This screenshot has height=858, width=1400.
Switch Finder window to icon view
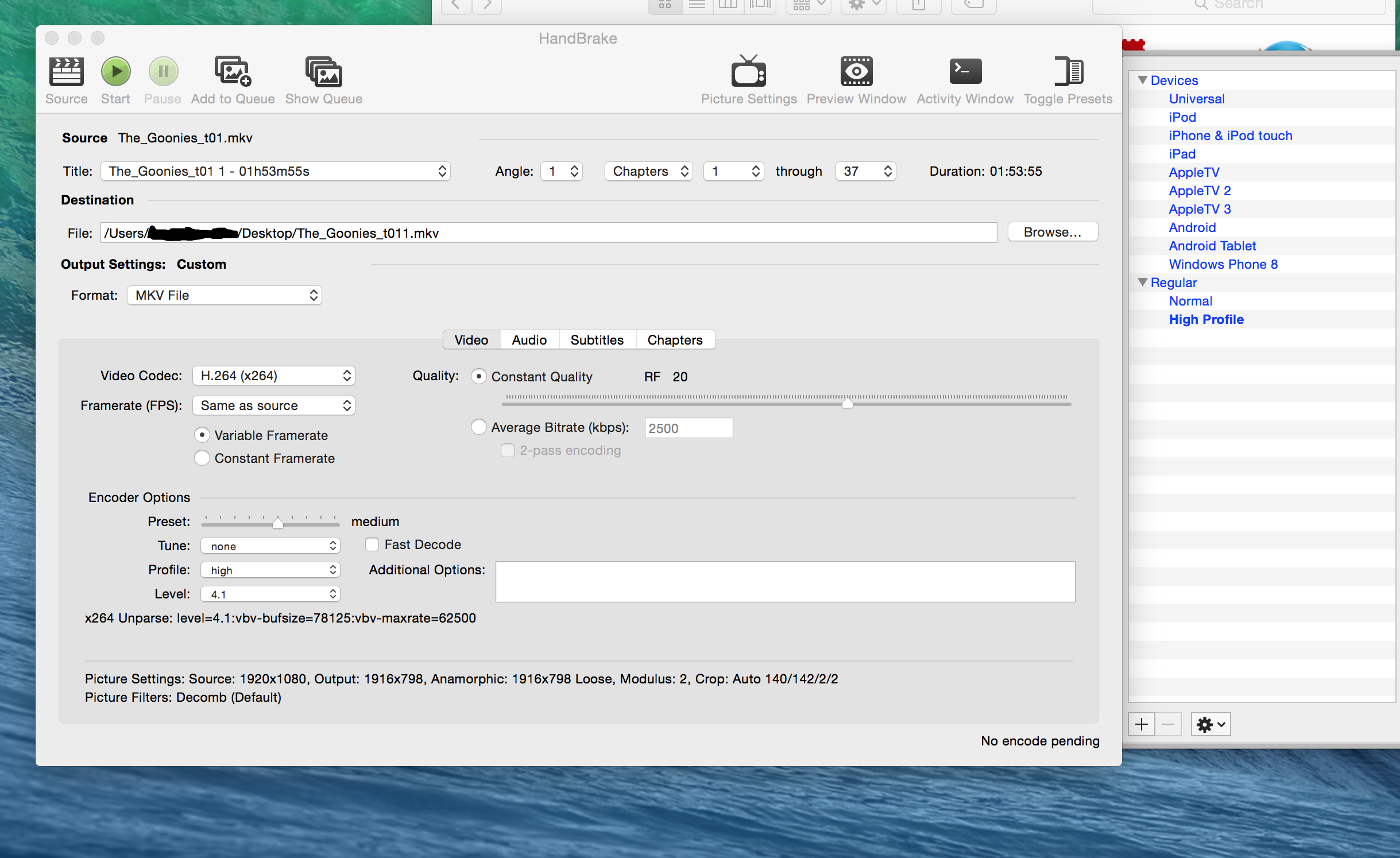click(665, 6)
